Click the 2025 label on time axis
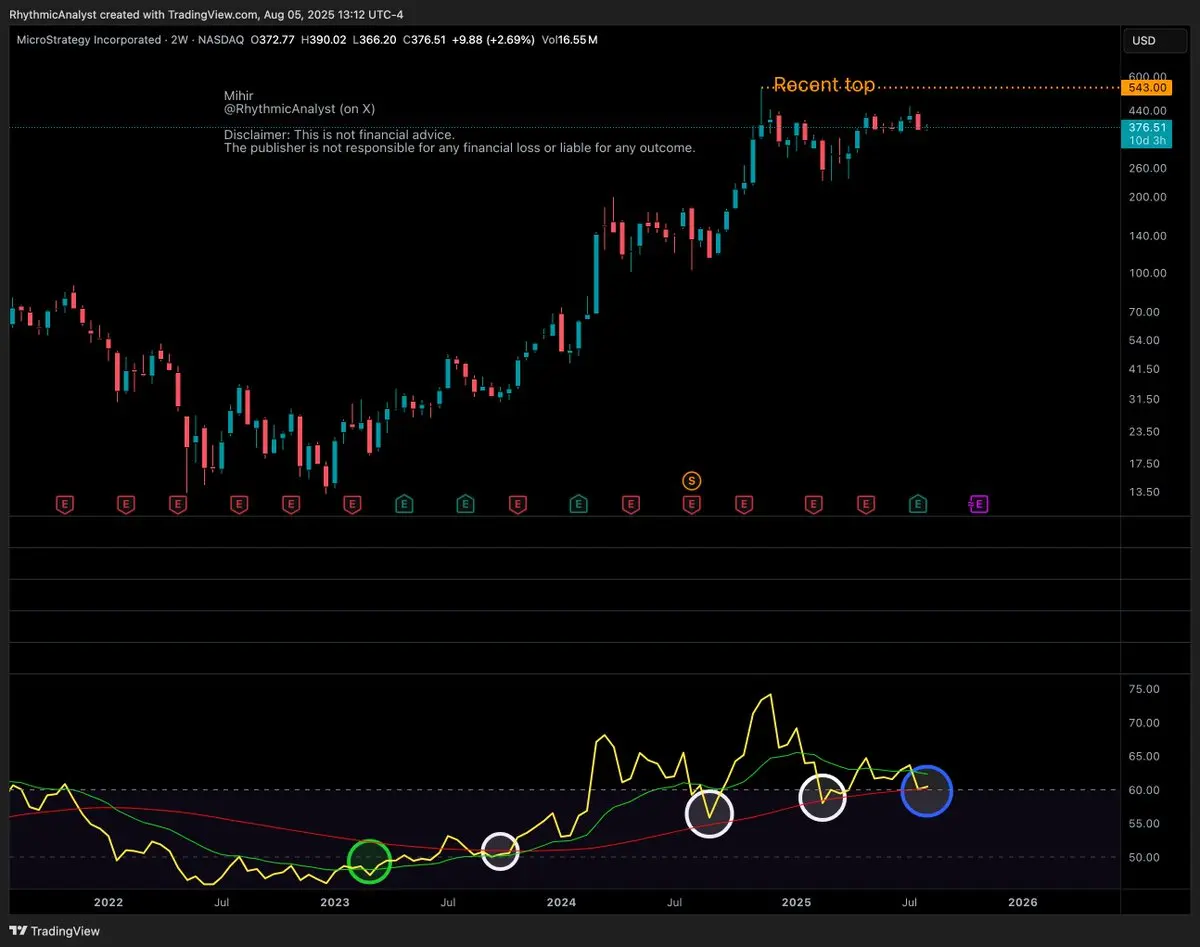1200x947 pixels. (796, 902)
